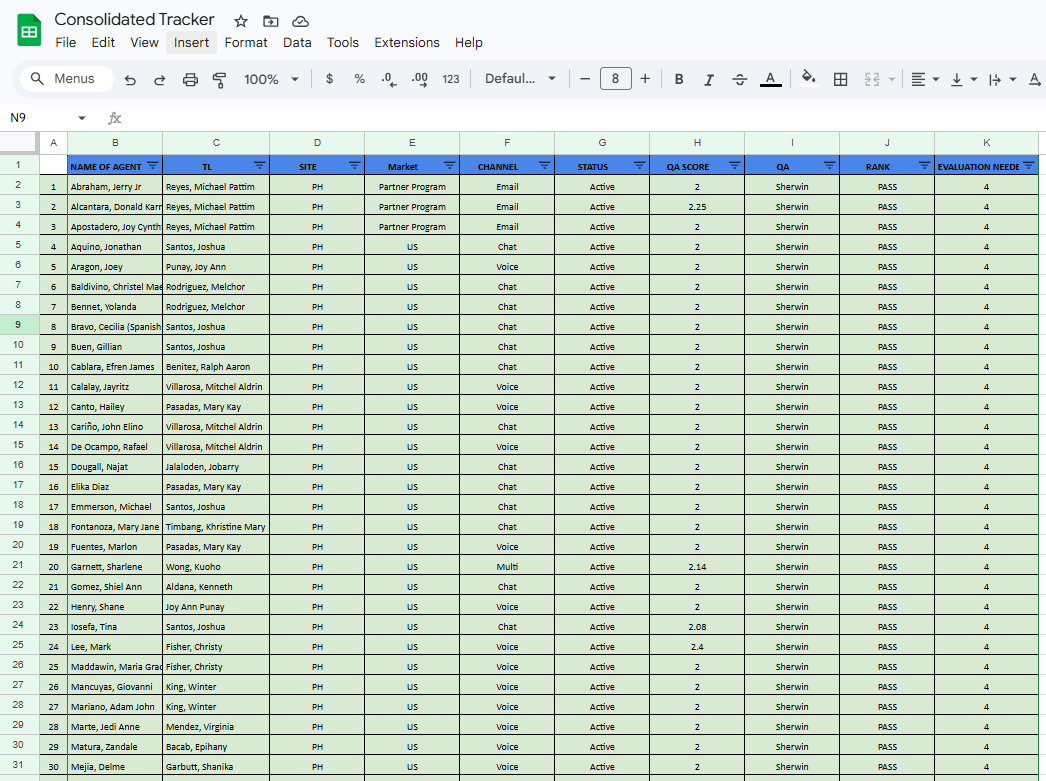
Task: Open the Default font dropdown
Action: (520, 79)
